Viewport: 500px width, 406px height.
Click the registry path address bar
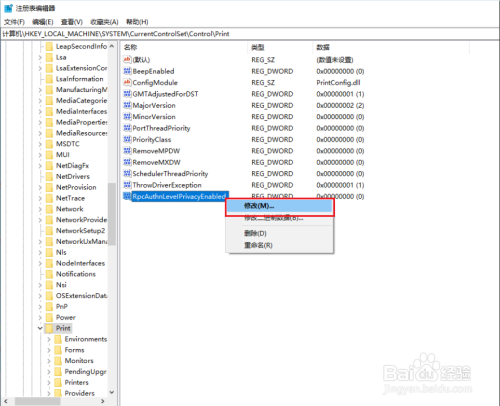(250, 34)
